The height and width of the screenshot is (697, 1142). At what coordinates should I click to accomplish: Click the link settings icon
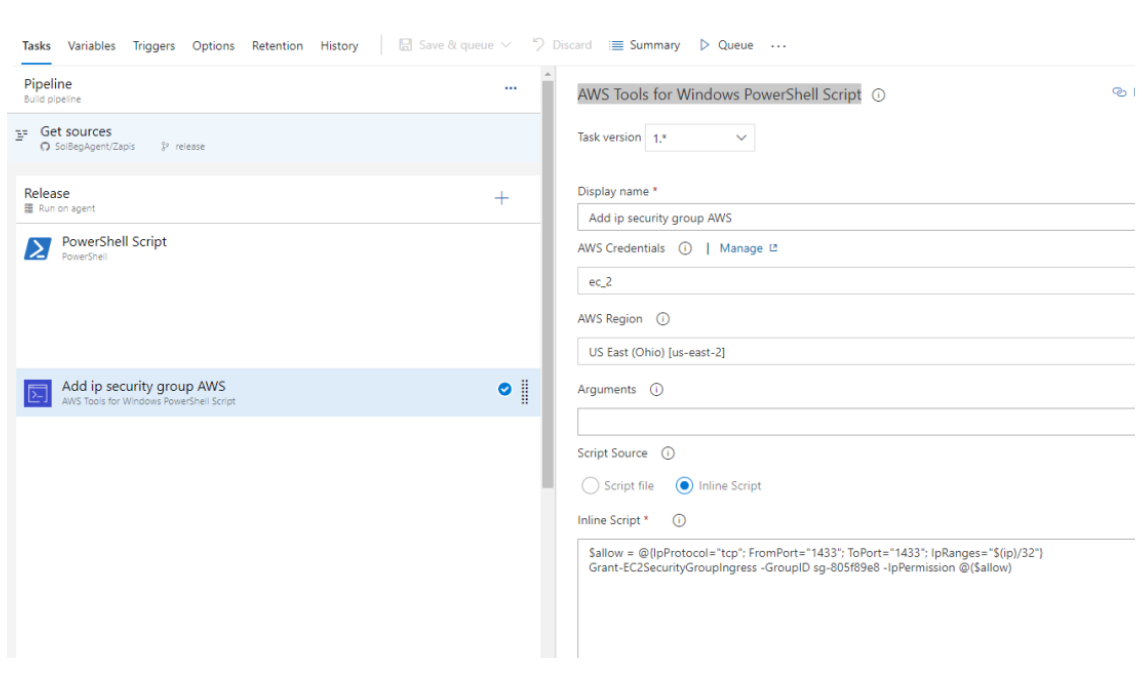click(x=1119, y=92)
